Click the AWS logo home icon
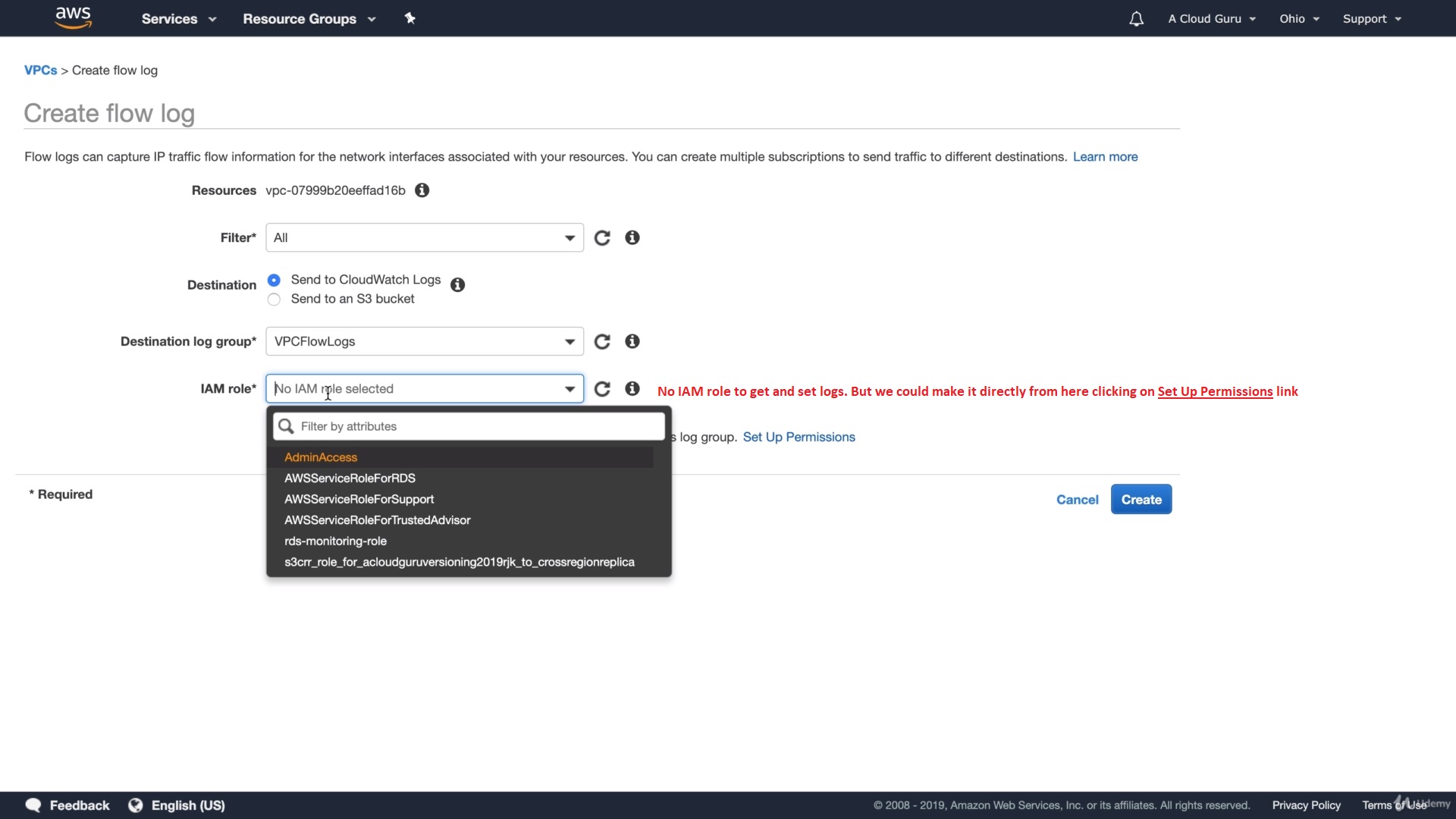 click(74, 17)
